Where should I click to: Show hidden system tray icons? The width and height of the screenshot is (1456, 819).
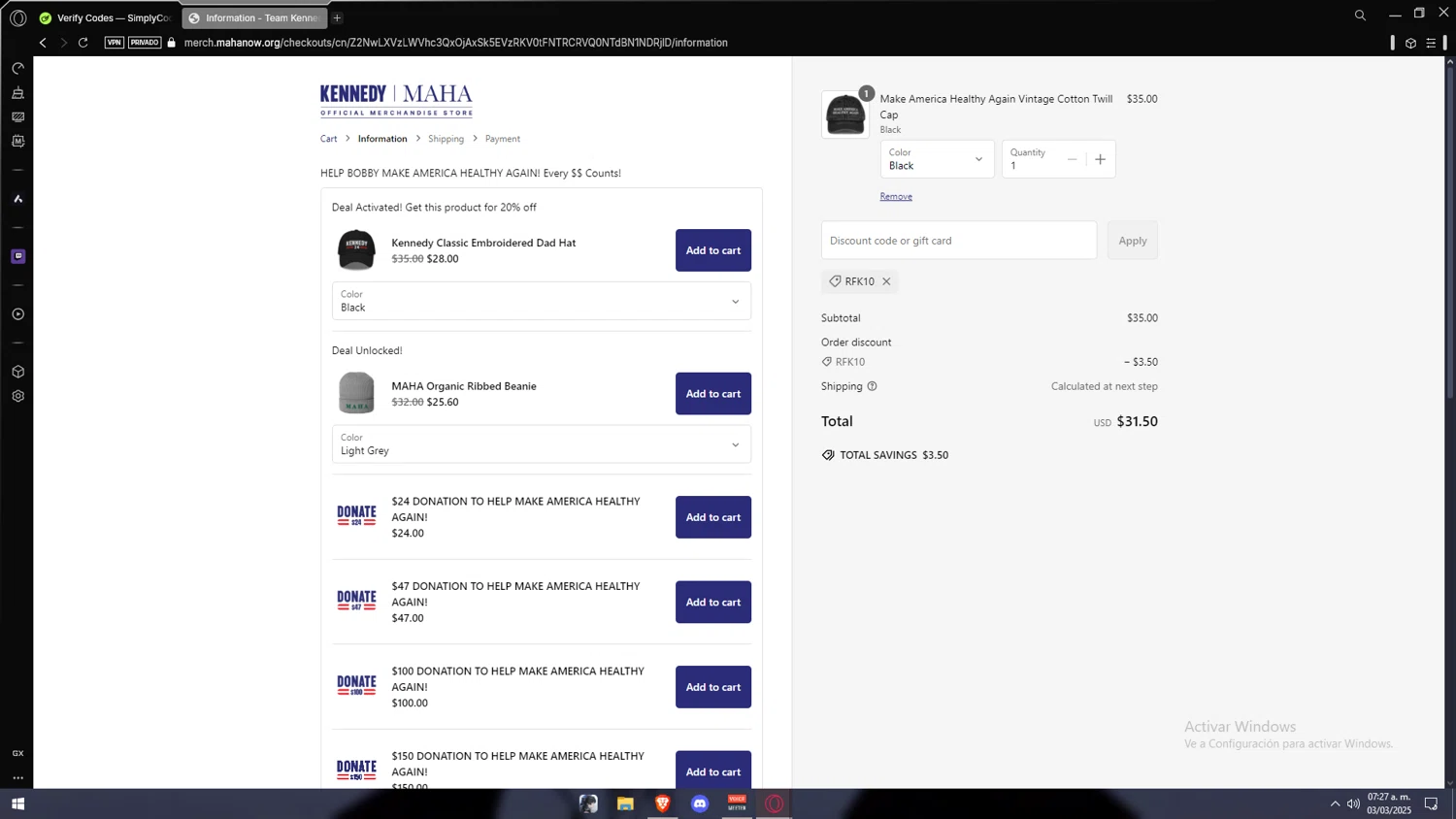(x=1335, y=803)
